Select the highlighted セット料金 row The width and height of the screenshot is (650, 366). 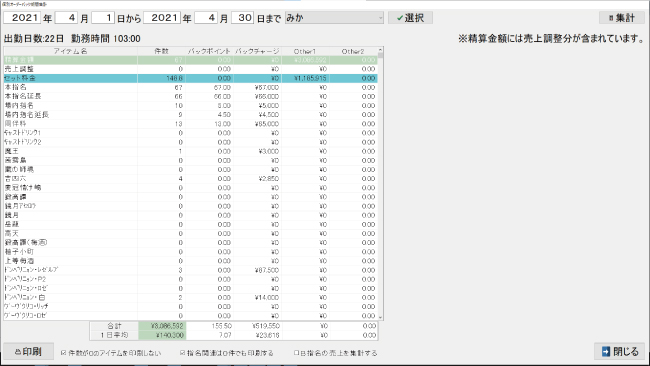(191, 78)
